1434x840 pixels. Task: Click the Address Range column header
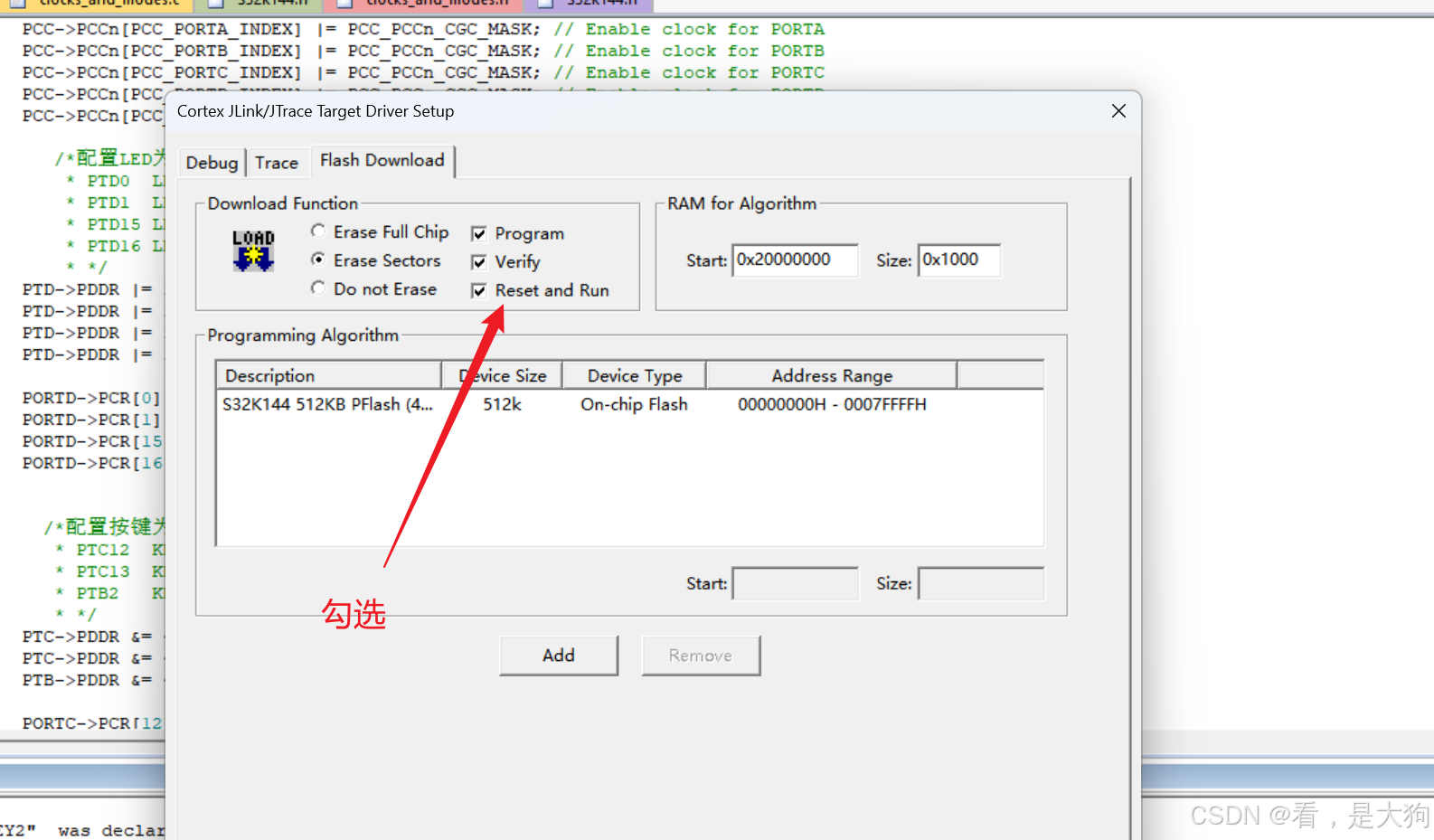[x=831, y=375]
